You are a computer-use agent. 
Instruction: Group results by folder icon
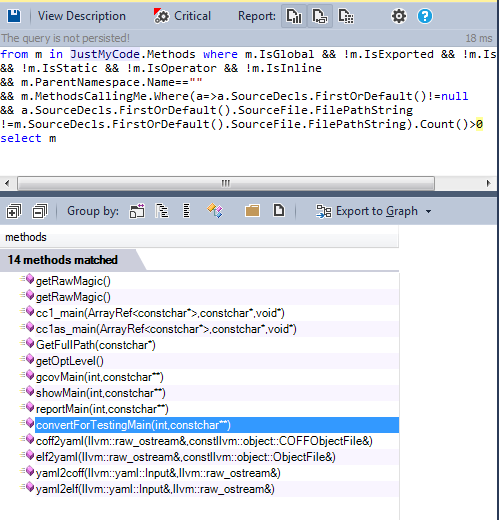click(252, 211)
